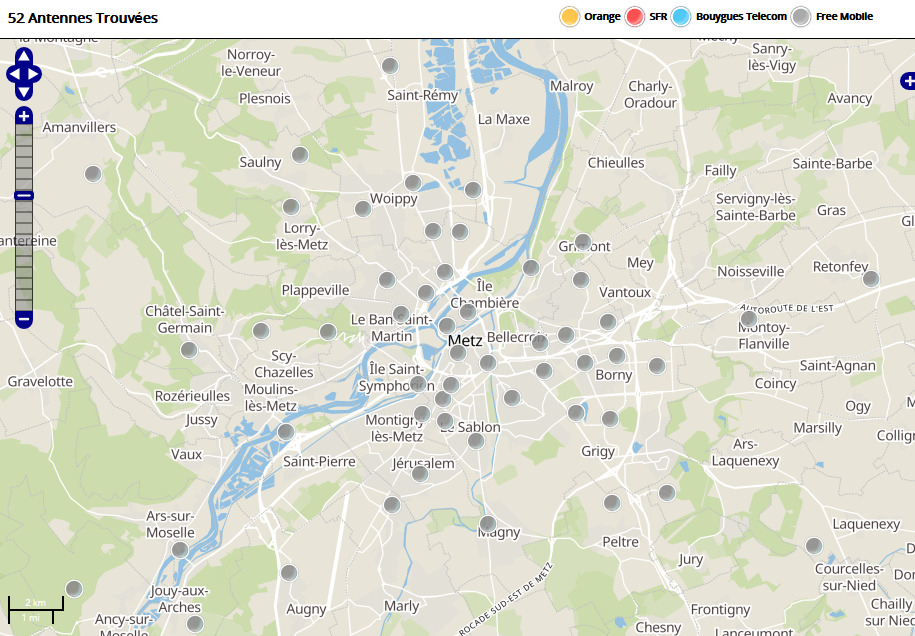Expand the layer switcher at right edge

click(907, 79)
